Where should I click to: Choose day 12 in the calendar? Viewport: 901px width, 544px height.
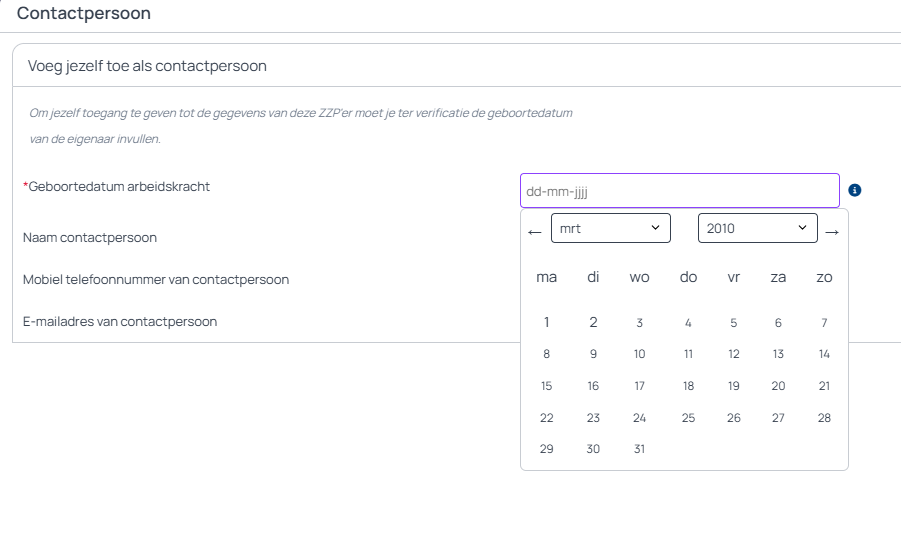[734, 354]
